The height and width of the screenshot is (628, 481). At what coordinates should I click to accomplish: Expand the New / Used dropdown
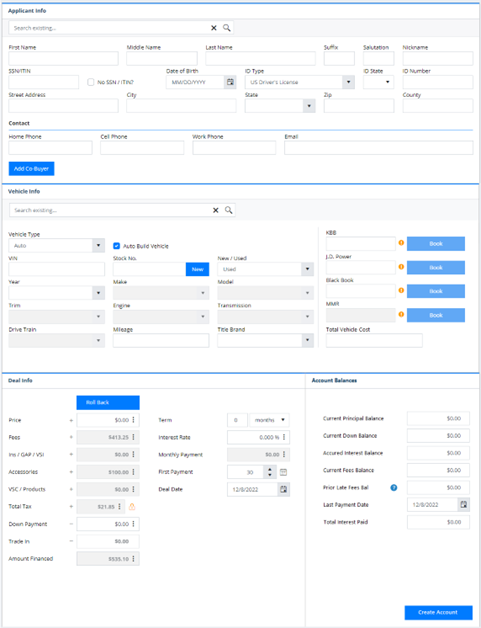coord(307,269)
